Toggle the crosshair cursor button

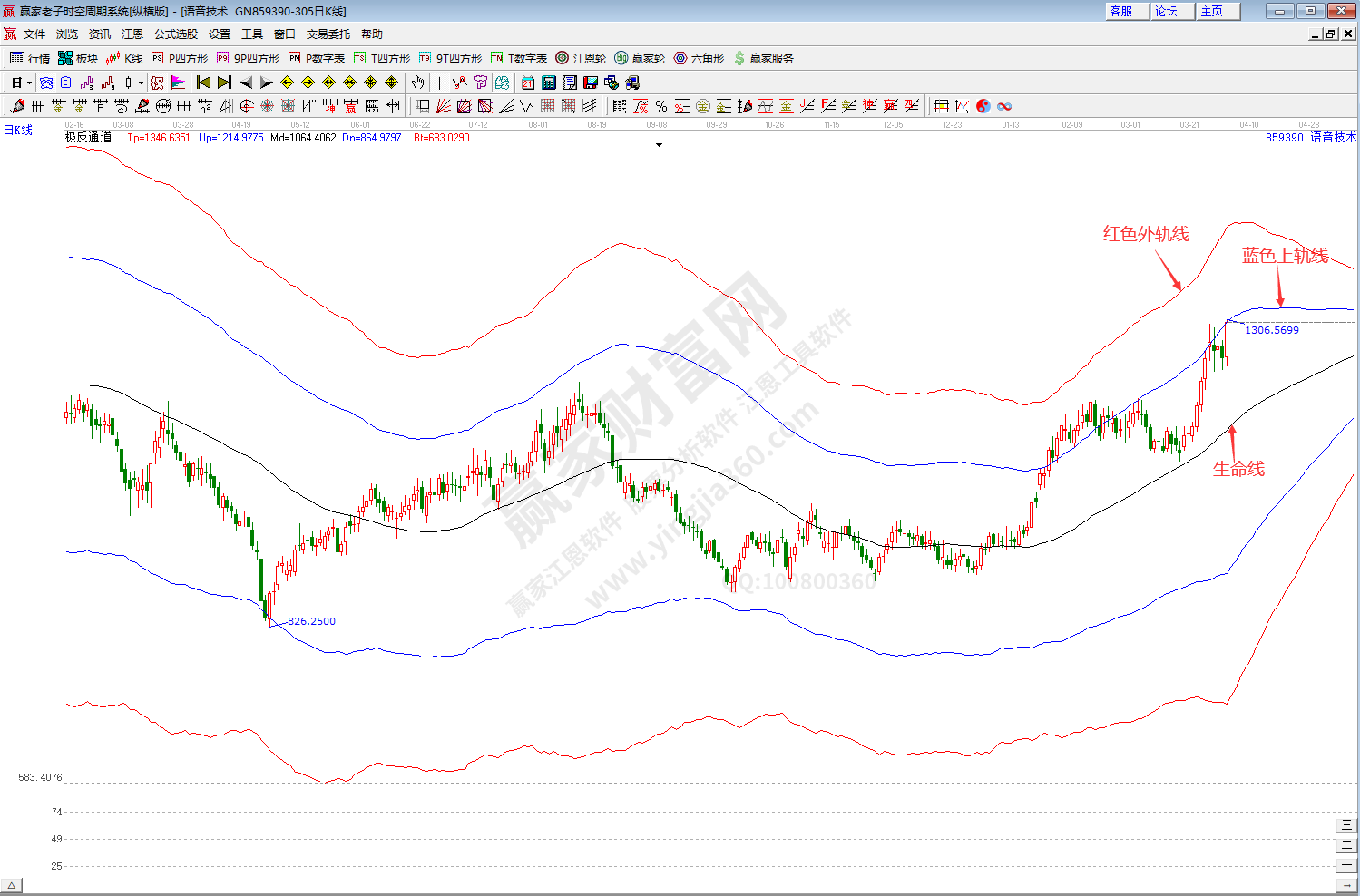(439, 83)
